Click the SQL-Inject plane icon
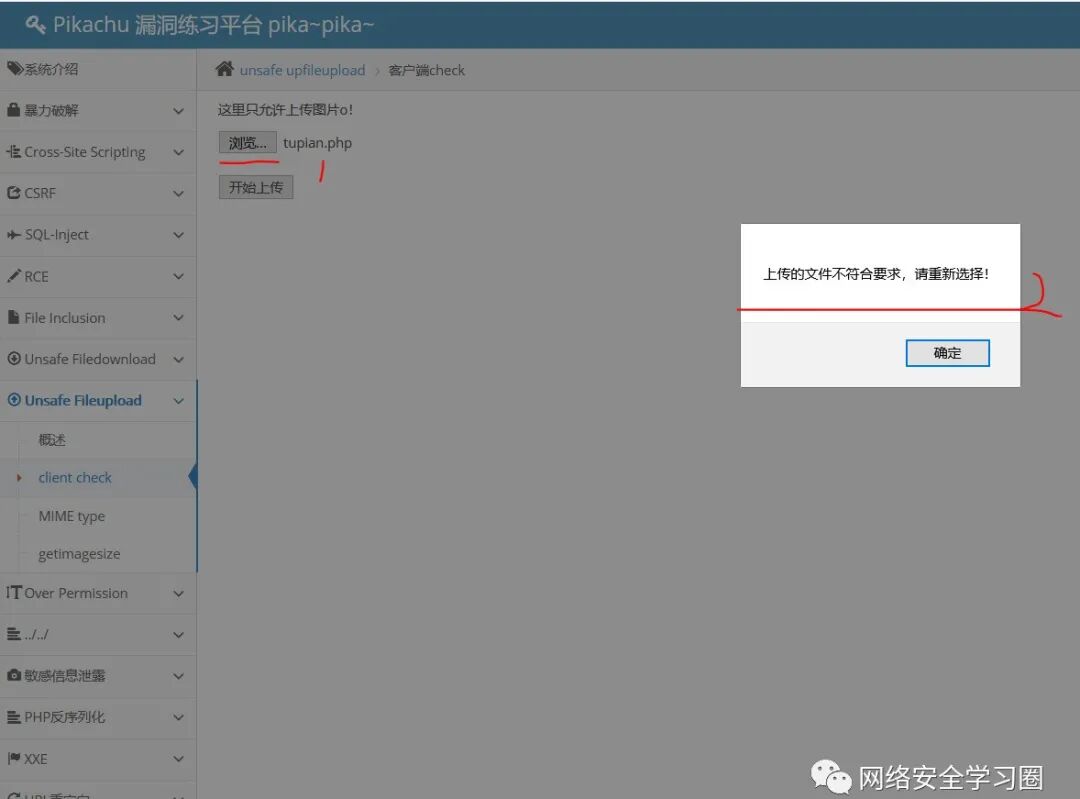This screenshot has width=1080, height=799. 14,235
